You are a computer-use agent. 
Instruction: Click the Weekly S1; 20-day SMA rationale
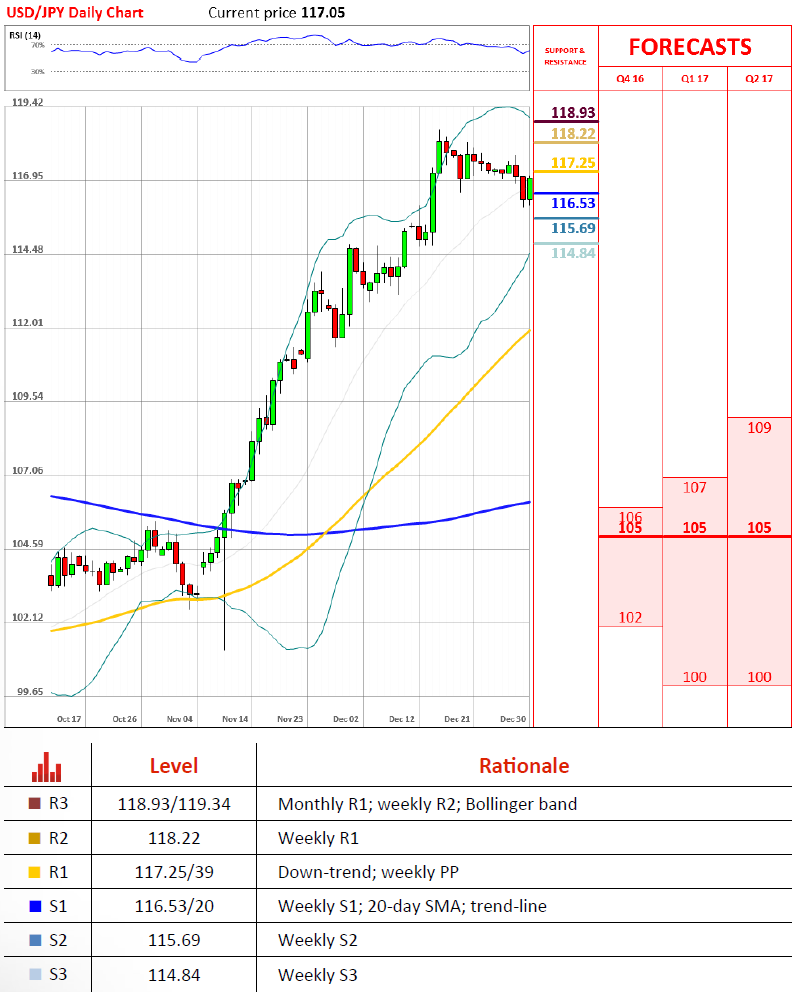[x=412, y=907]
